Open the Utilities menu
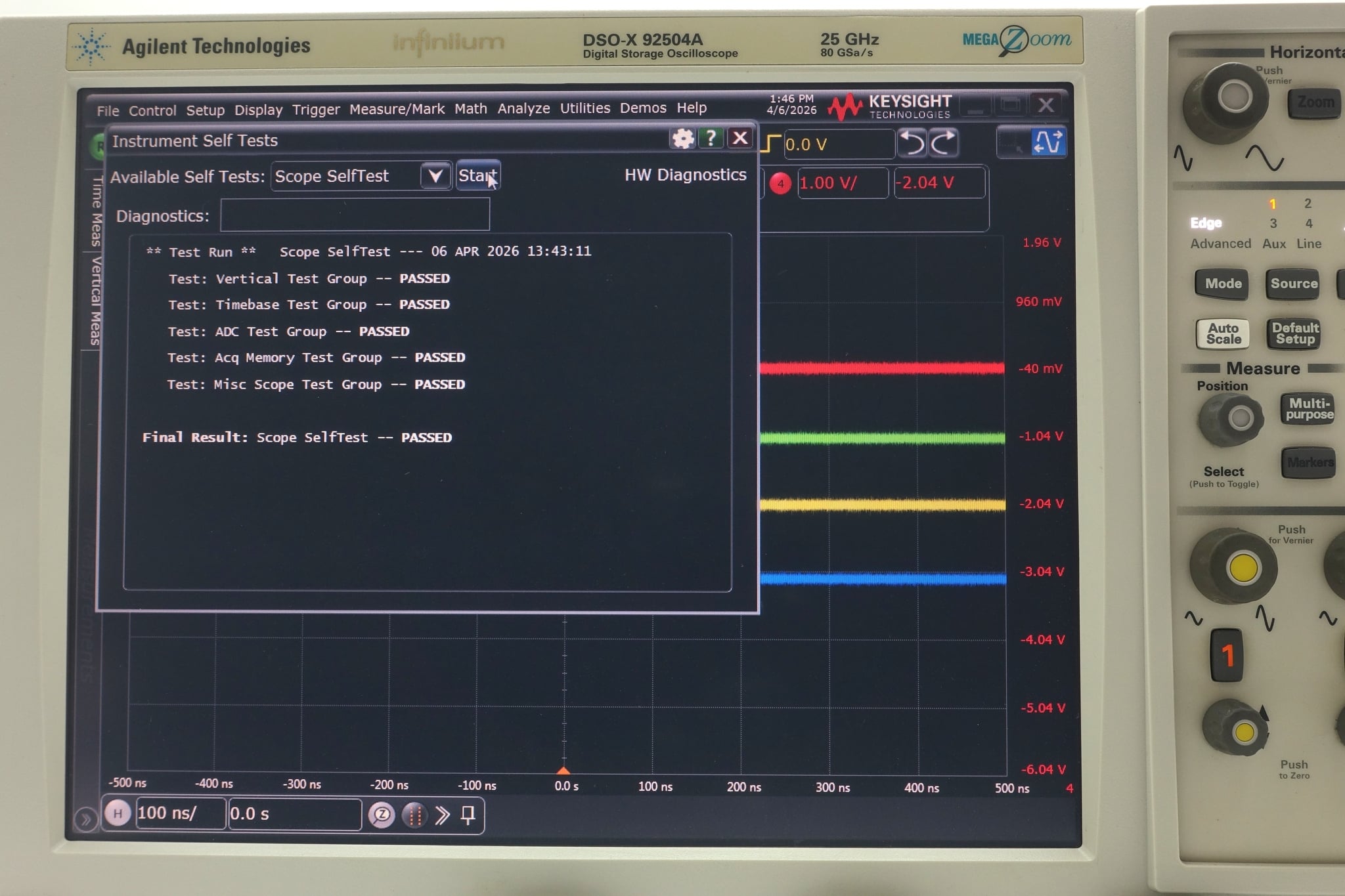 coord(584,108)
